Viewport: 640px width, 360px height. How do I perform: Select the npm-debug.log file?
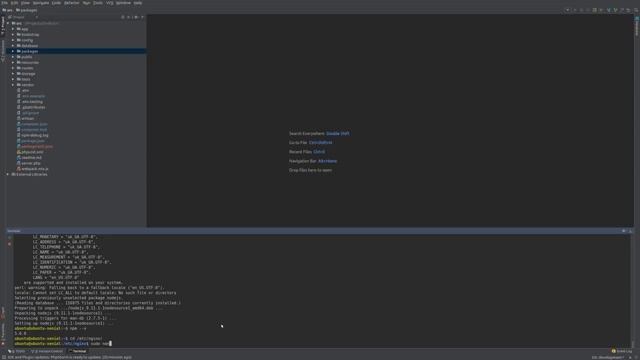(x=35, y=135)
